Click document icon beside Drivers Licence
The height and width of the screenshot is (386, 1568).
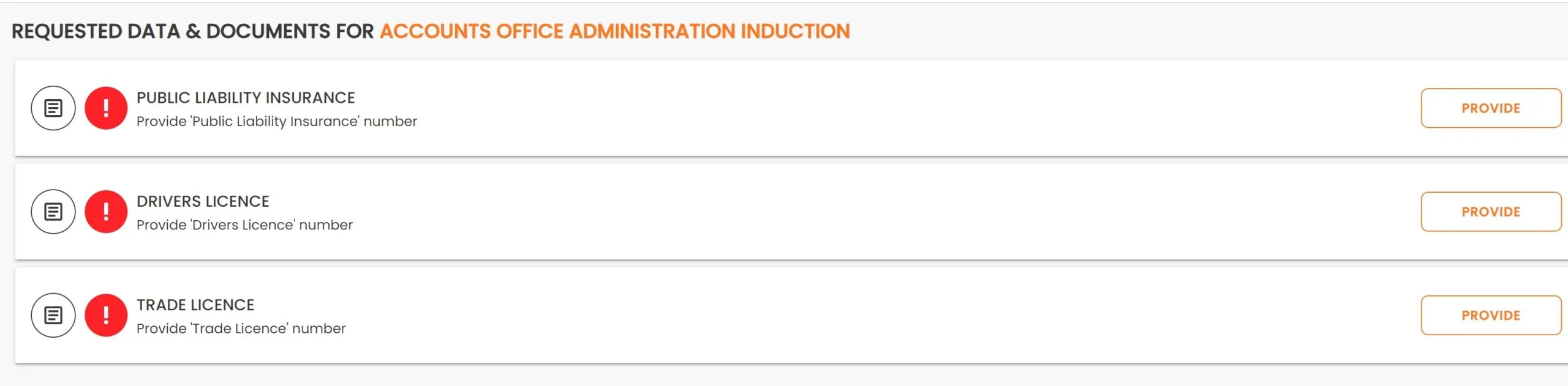53,212
